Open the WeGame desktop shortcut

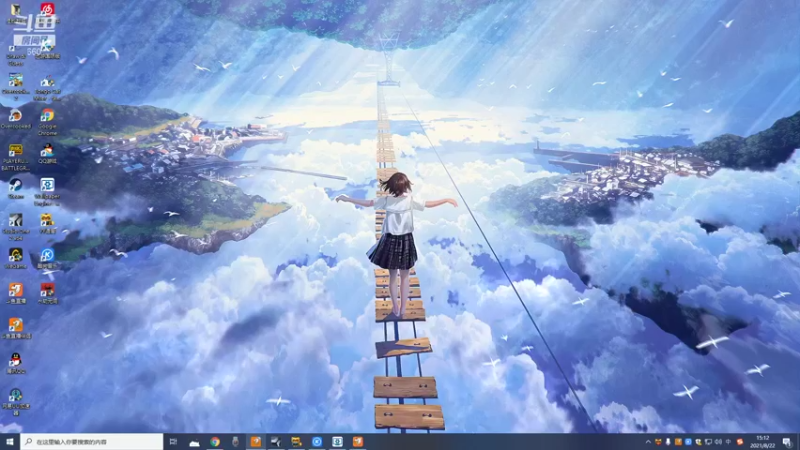(15, 258)
